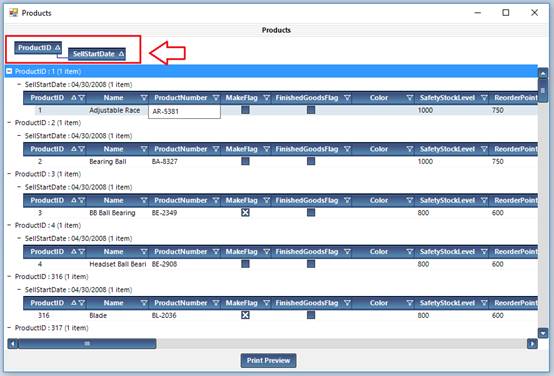Uncheck MakeFlag for BB Ball Bearing

[245, 212]
